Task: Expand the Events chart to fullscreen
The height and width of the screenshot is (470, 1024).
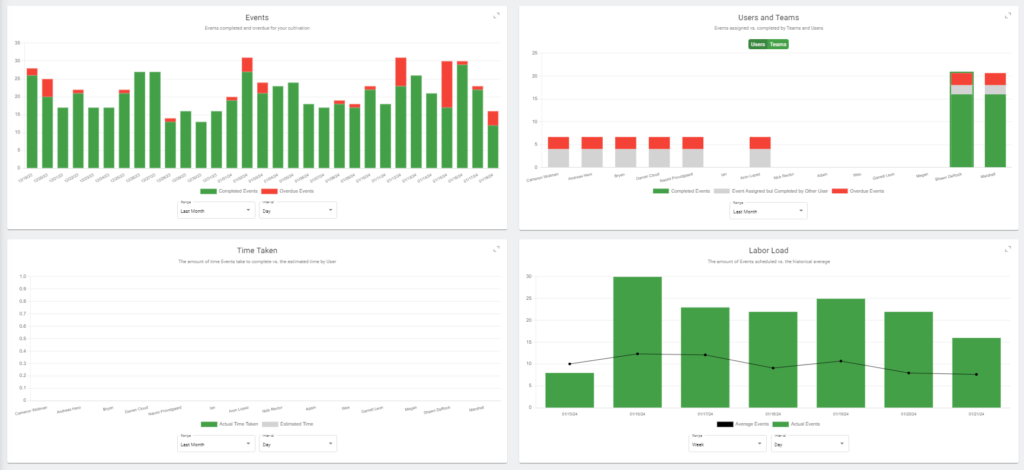Action: (496, 15)
